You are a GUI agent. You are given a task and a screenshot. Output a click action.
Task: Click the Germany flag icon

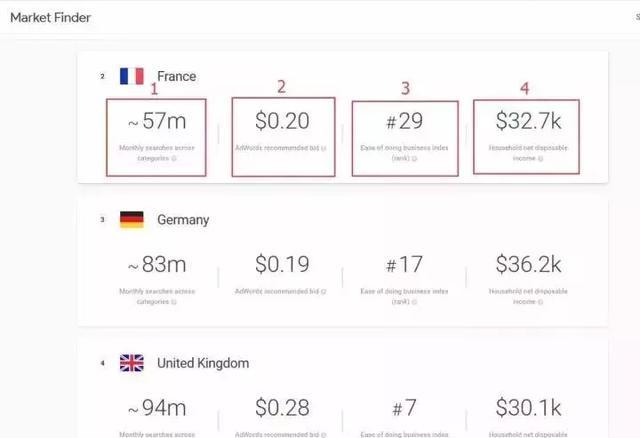click(132, 220)
